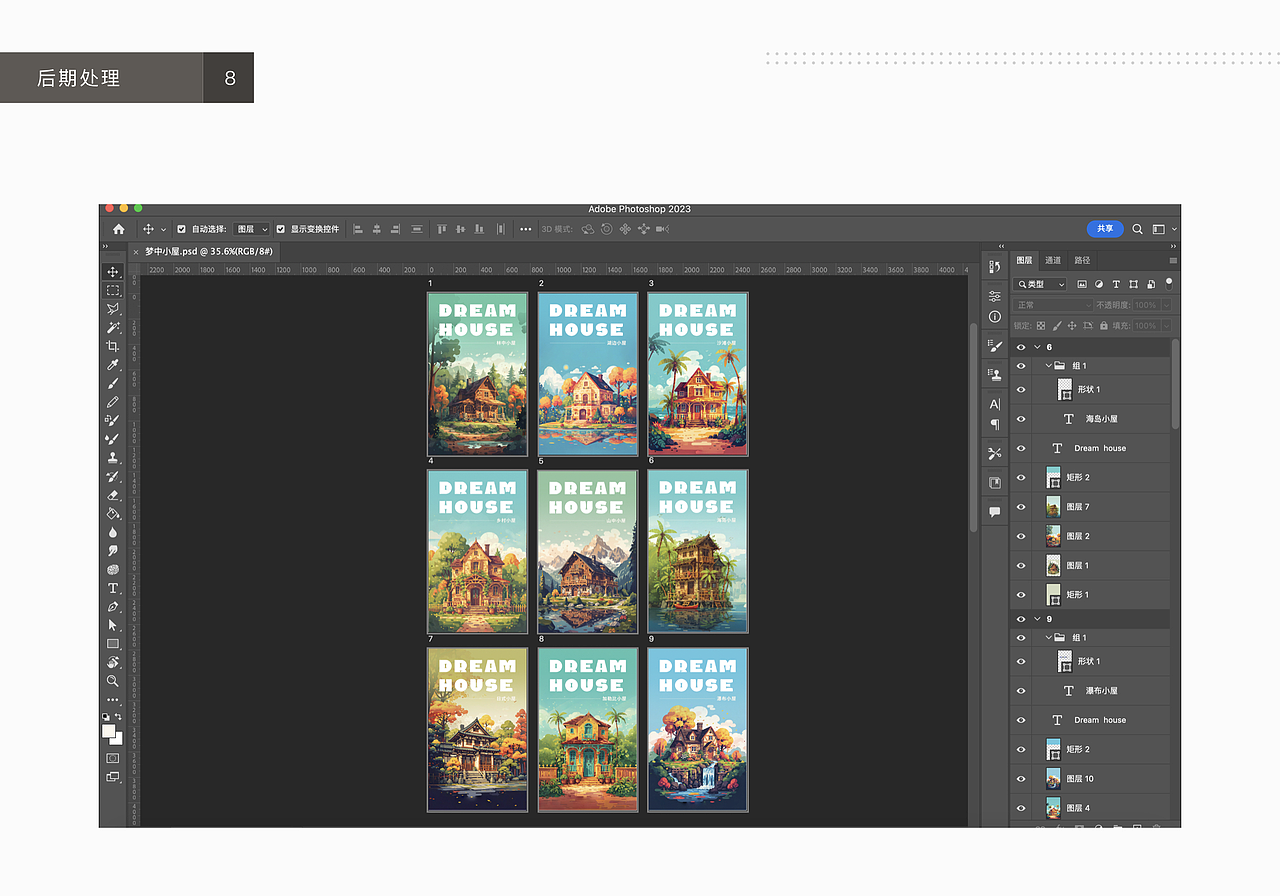Select the Blur tool
The width and height of the screenshot is (1280, 896).
(113, 532)
